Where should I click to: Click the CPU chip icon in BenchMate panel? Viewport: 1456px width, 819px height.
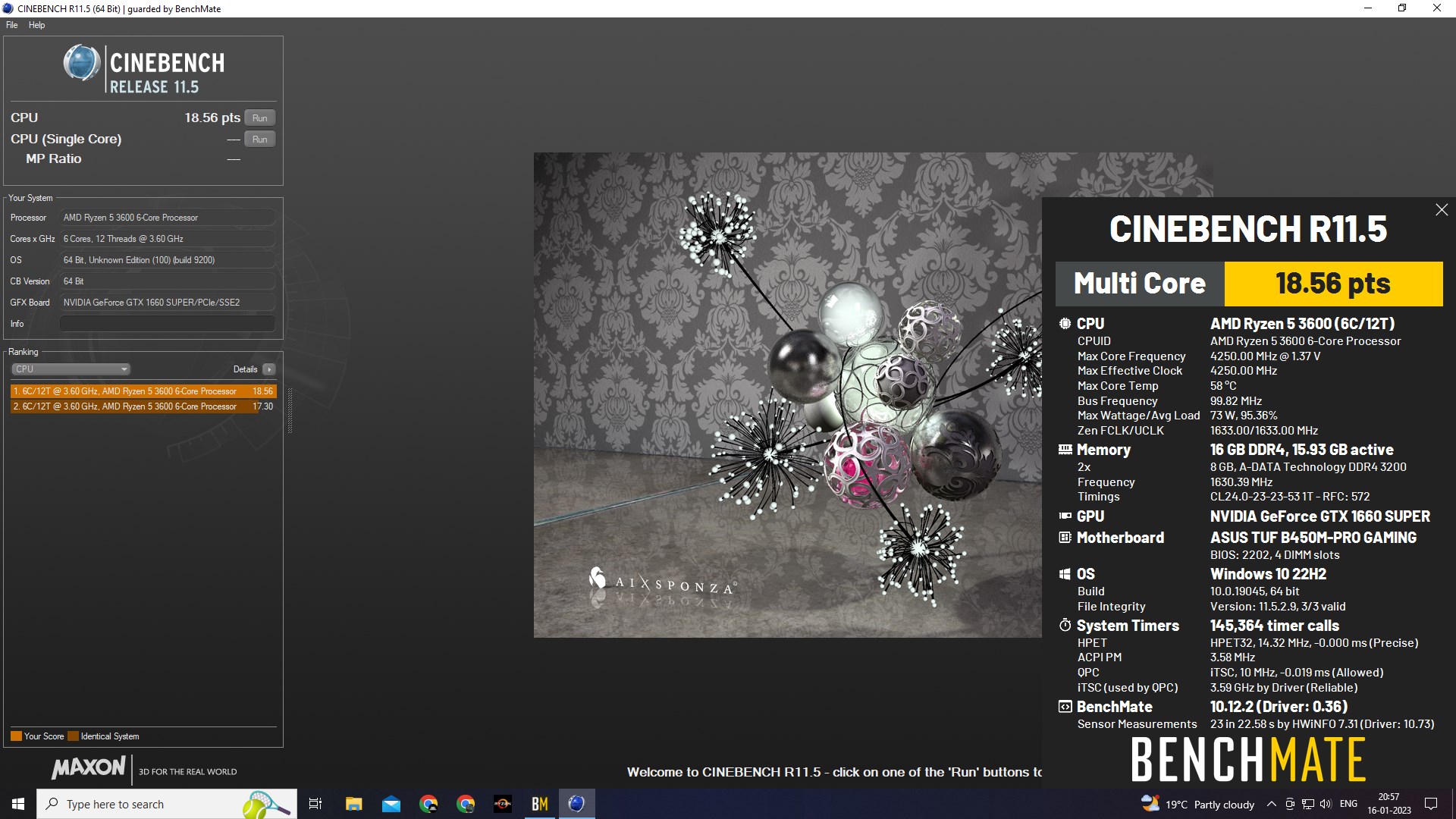pyautogui.click(x=1065, y=324)
